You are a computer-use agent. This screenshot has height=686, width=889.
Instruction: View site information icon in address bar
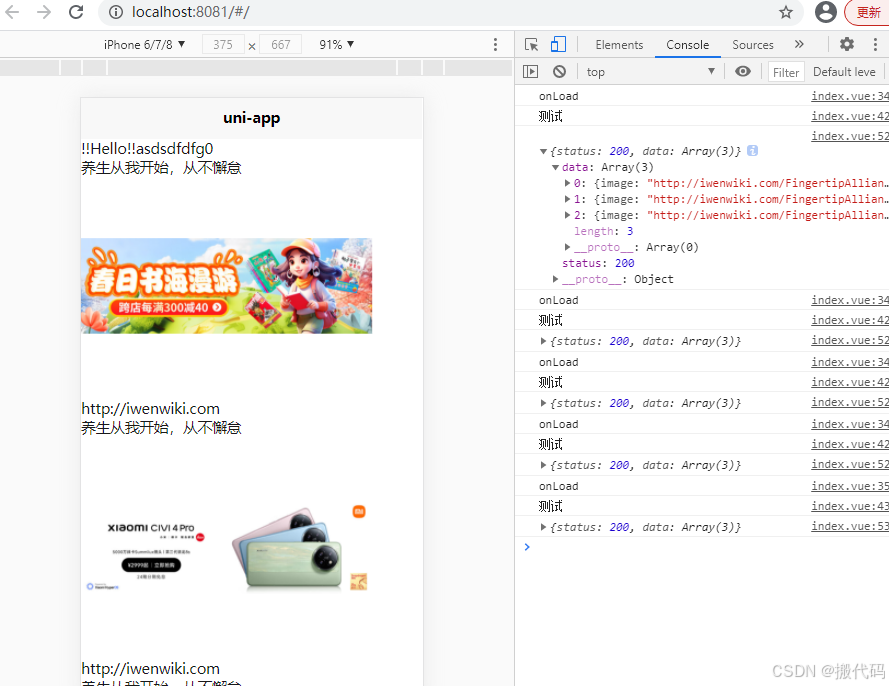pyautogui.click(x=116, y=12)
